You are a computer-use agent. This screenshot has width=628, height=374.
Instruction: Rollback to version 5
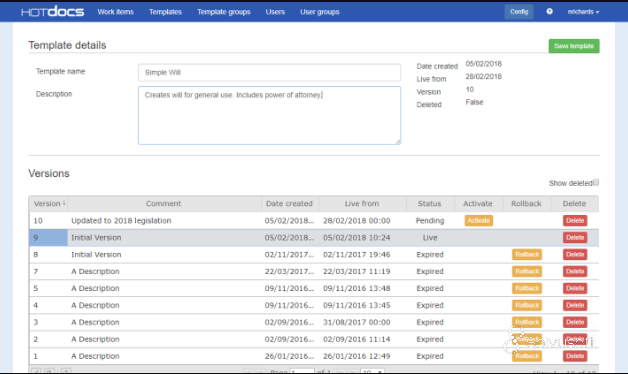pos(527,288)
